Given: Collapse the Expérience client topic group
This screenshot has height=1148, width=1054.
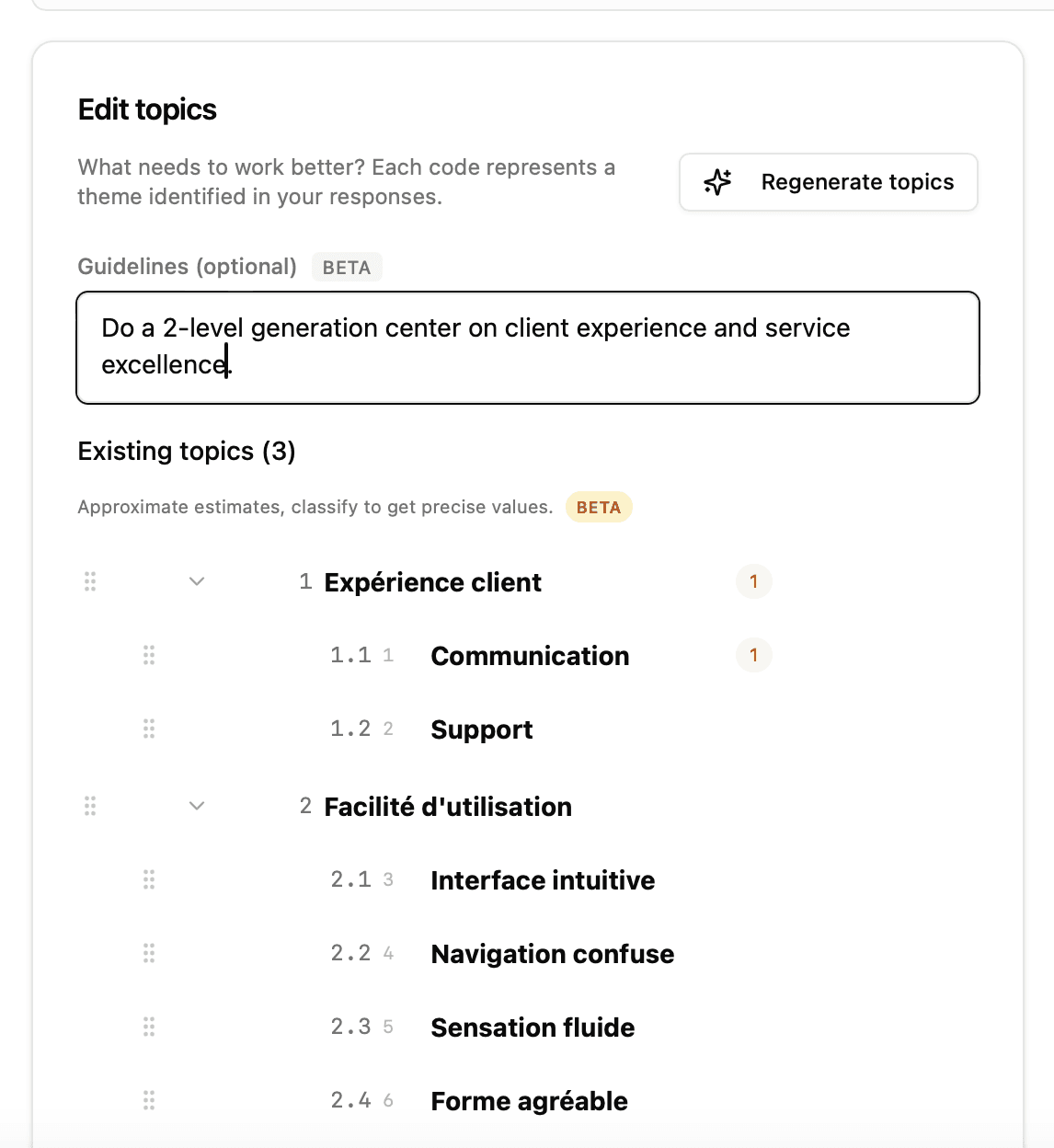Looking at the screenshot, I should (197, 581).
